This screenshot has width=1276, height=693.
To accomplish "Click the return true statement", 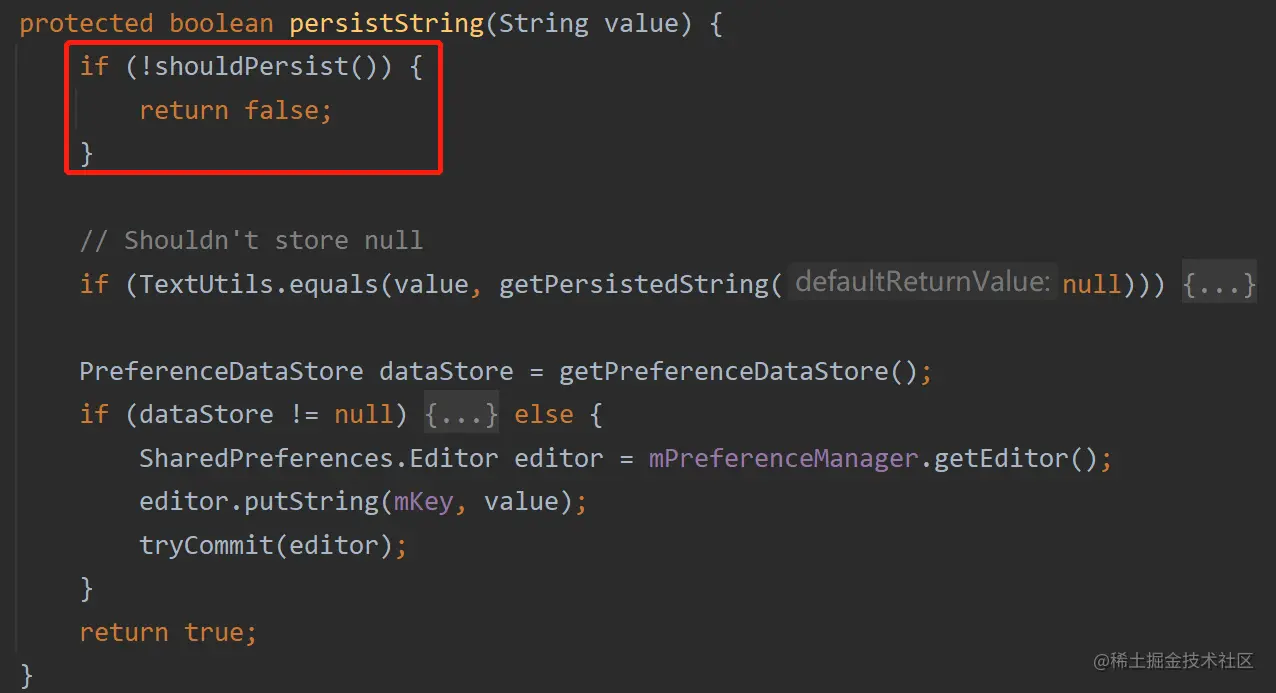I will coord(168,633).
